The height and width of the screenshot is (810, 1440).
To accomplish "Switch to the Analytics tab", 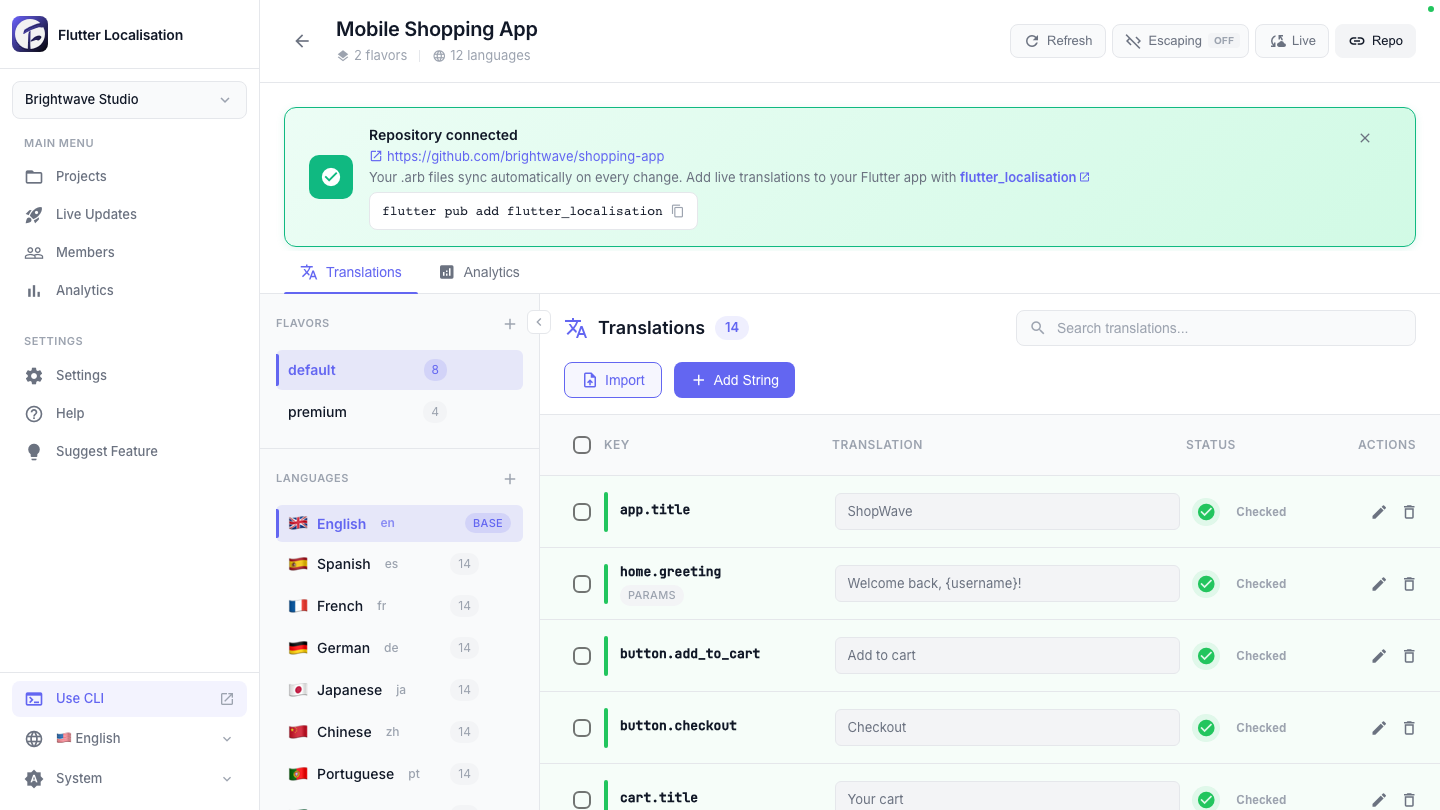I will (479, 272).
